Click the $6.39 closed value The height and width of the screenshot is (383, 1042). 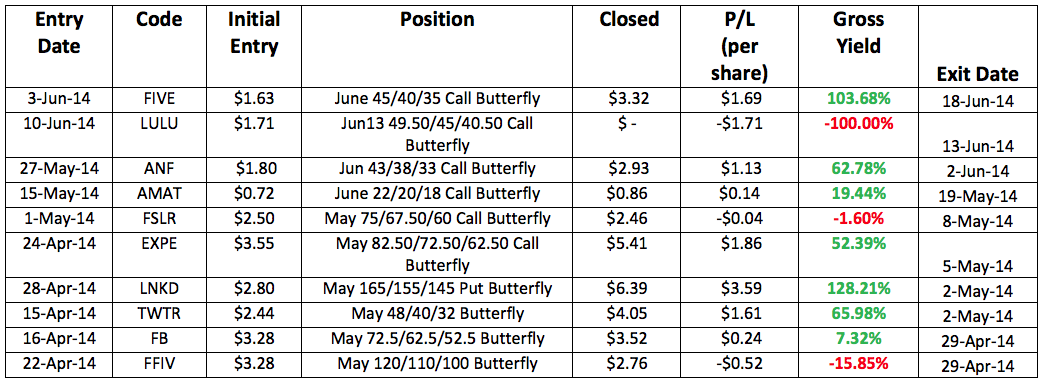[x=629, y=289]
